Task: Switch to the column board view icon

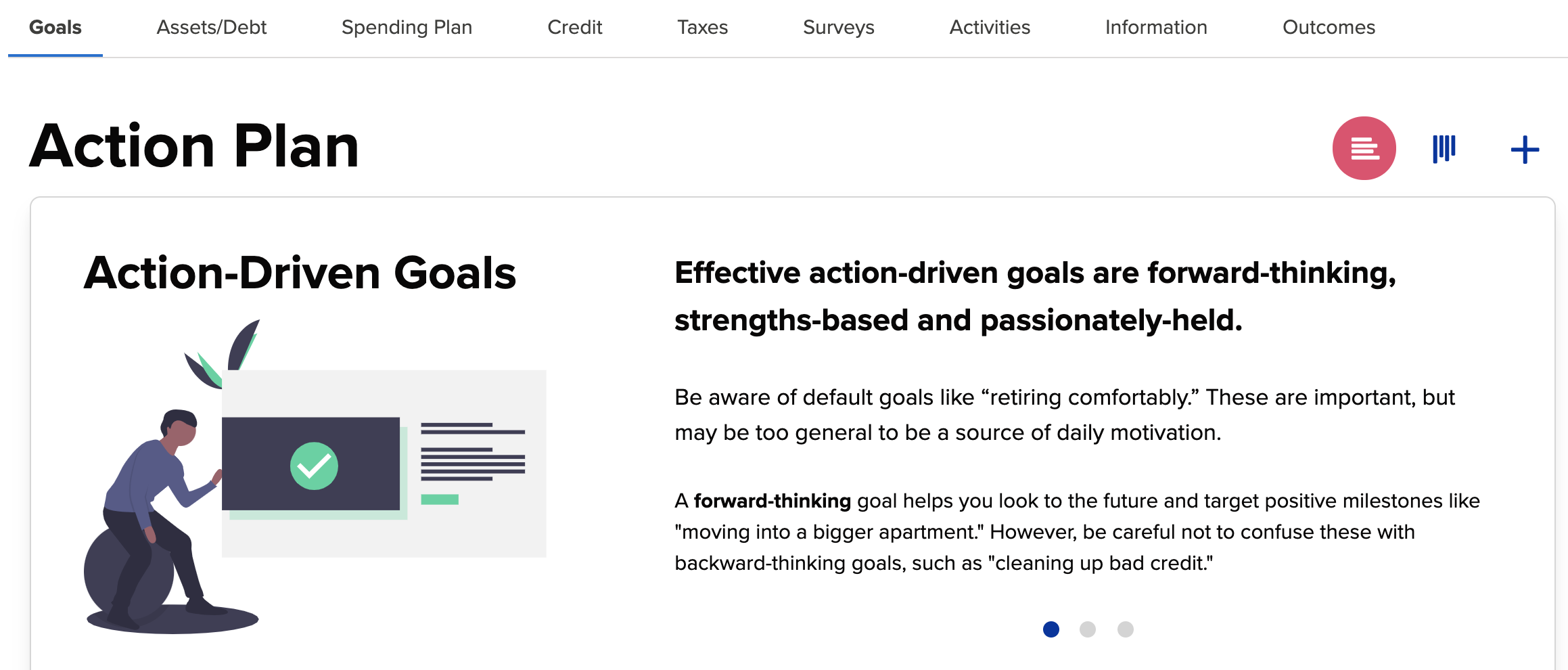Action: click(1444, 149)
